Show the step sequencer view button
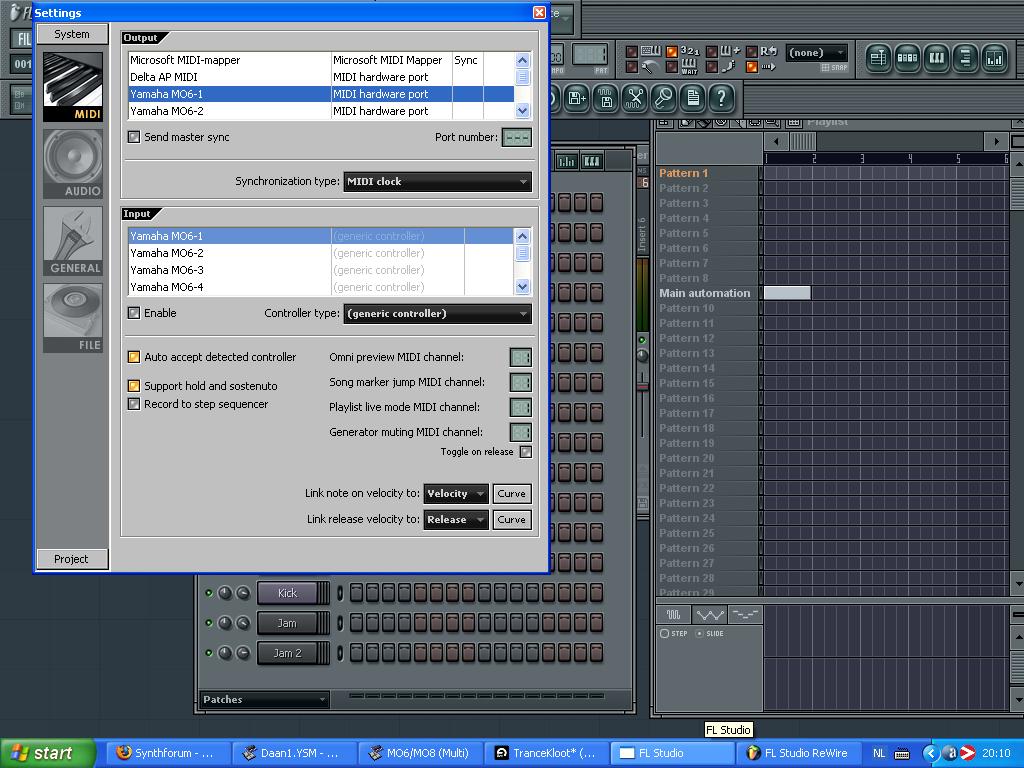 click(907, 59)
